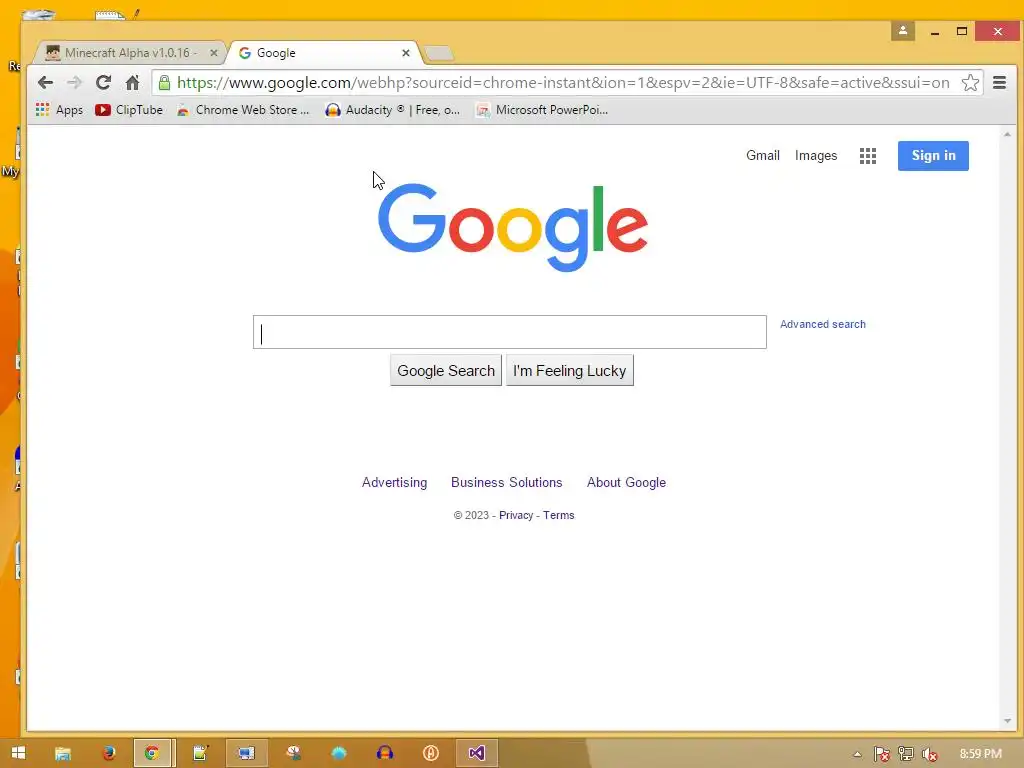Open the Action Center flag icon

[881, 754]
